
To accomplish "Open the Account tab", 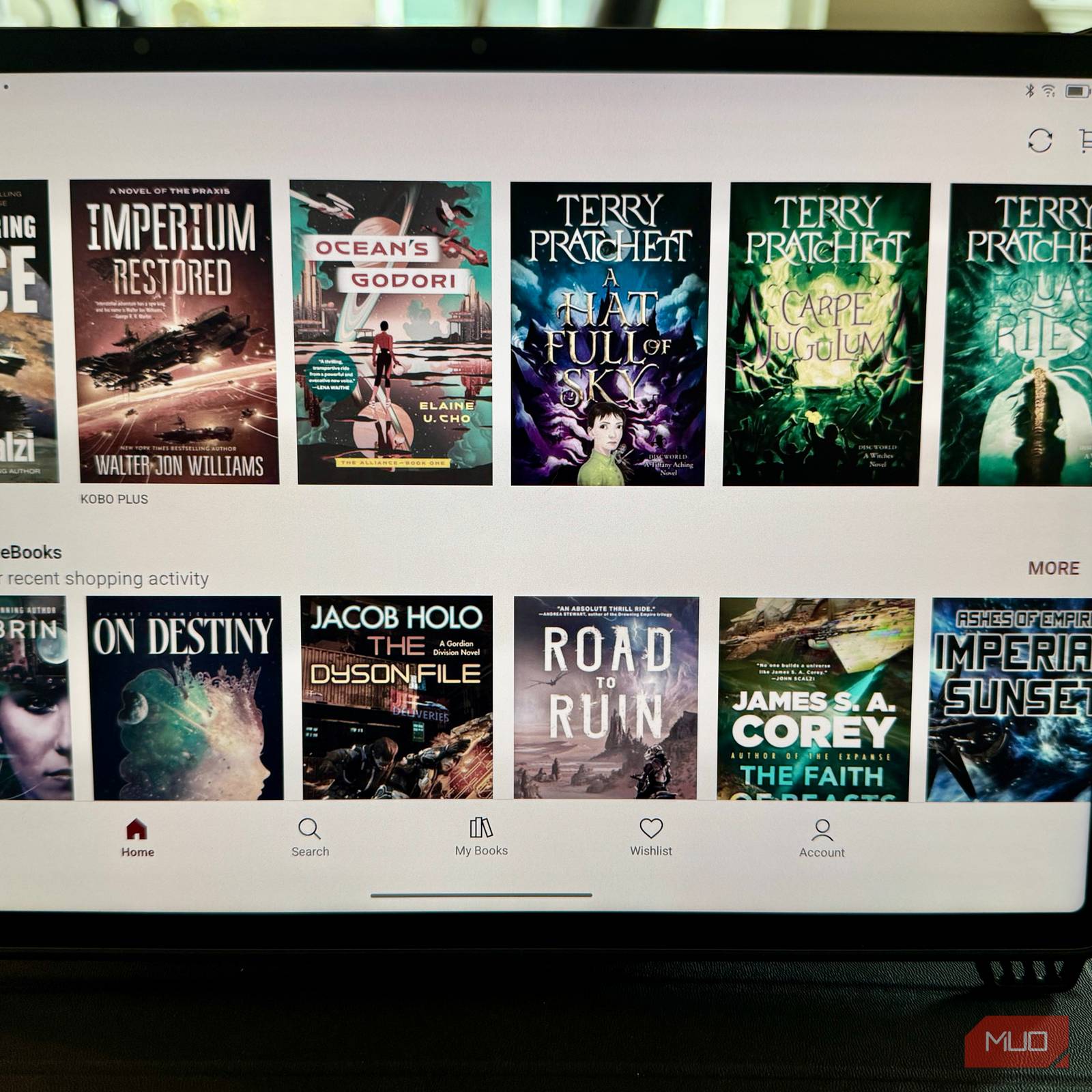I will [x=822, y=839].
